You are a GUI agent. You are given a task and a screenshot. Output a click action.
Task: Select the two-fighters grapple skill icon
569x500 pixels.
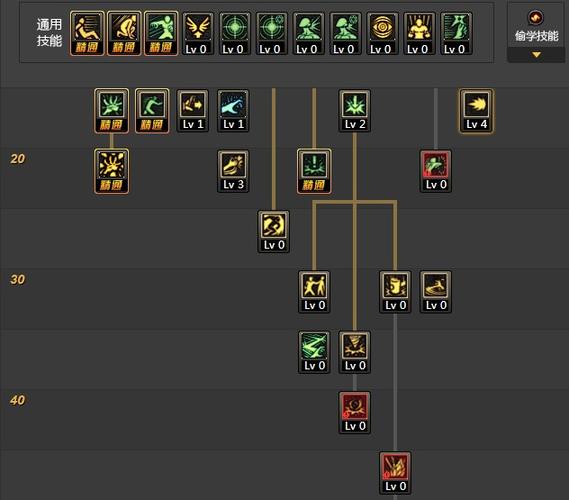314,291
